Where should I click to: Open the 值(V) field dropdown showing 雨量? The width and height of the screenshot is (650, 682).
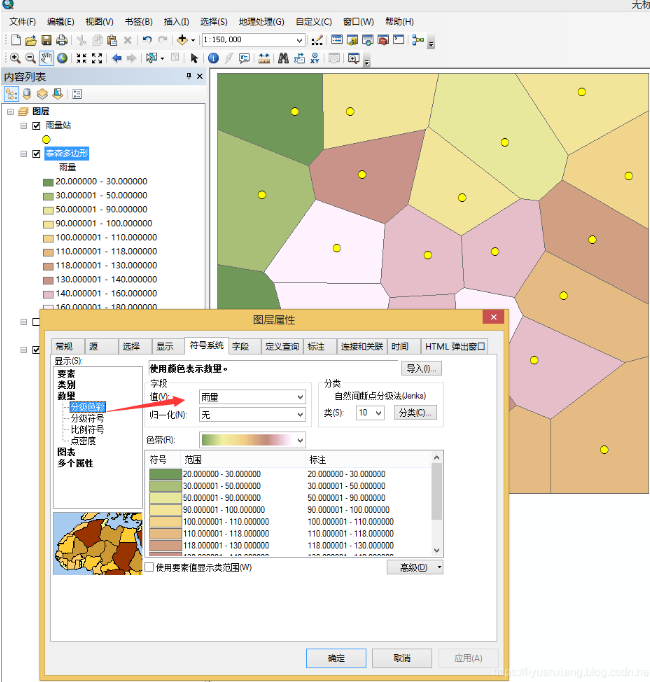click(x=300, y=397)
